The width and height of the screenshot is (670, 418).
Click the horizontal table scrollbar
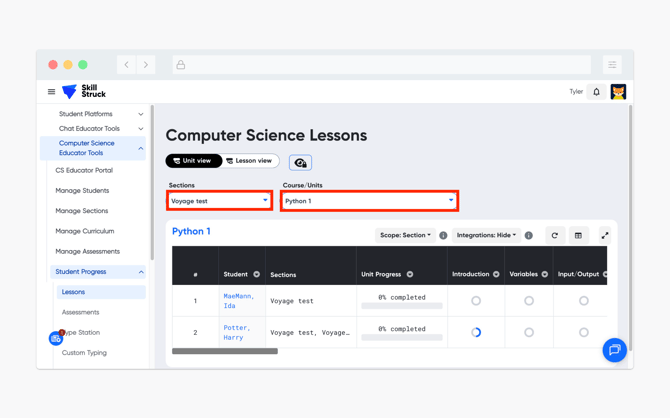pyautogui.click(x=224, y=351)
